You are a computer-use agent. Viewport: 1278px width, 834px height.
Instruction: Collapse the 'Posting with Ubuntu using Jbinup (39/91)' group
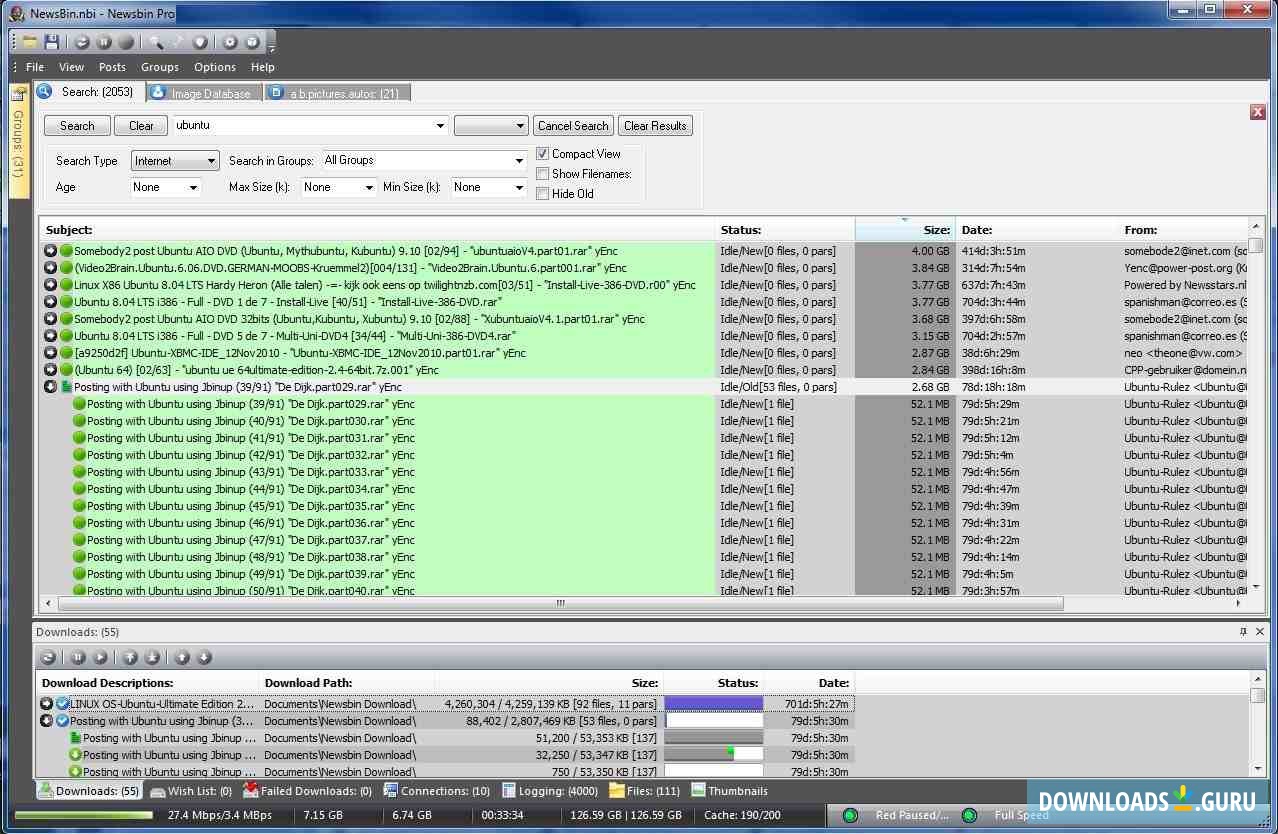[50, 387]
